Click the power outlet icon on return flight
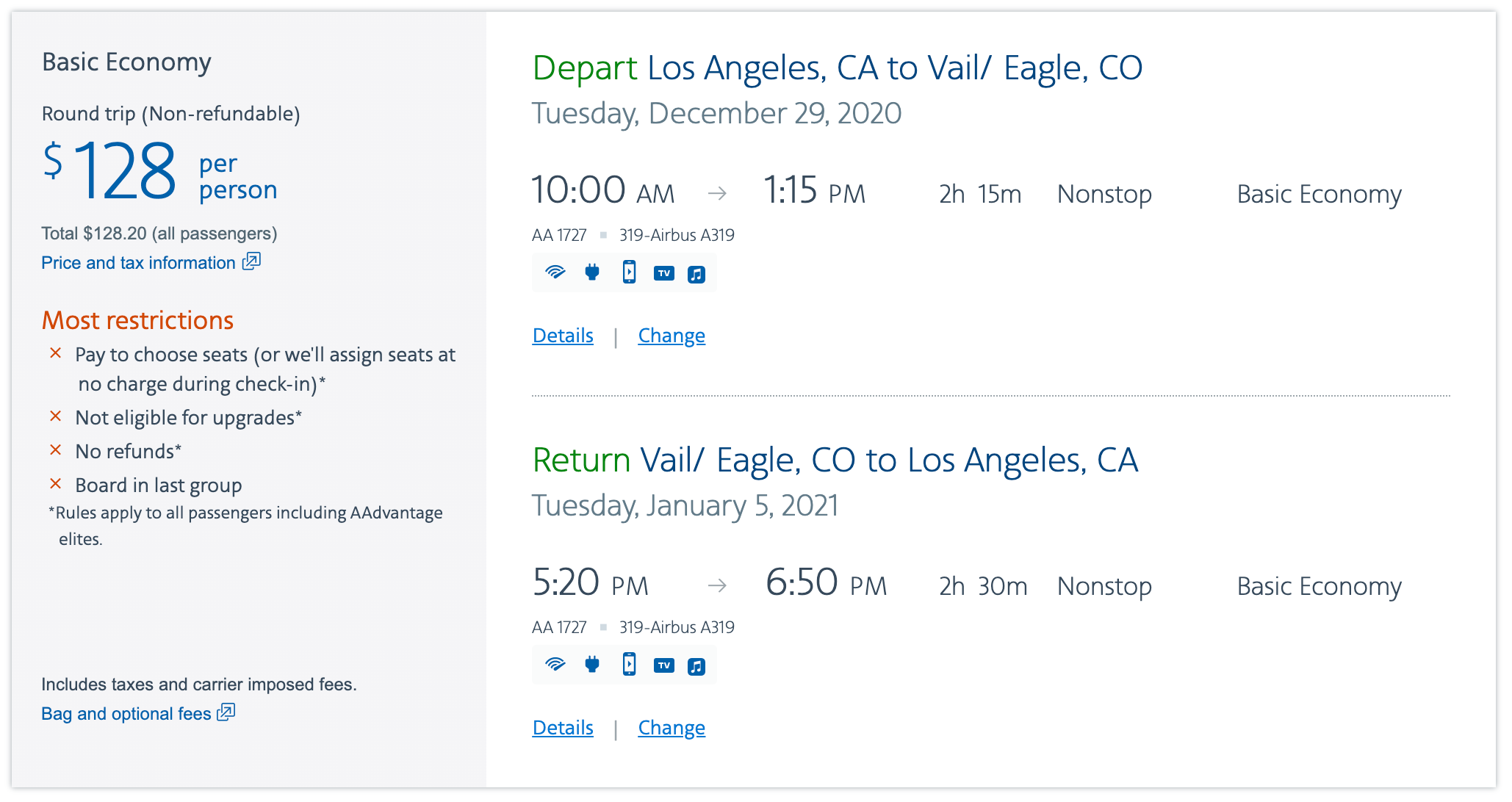Viewport: 1512px width, 802px height. click(592, 665)
